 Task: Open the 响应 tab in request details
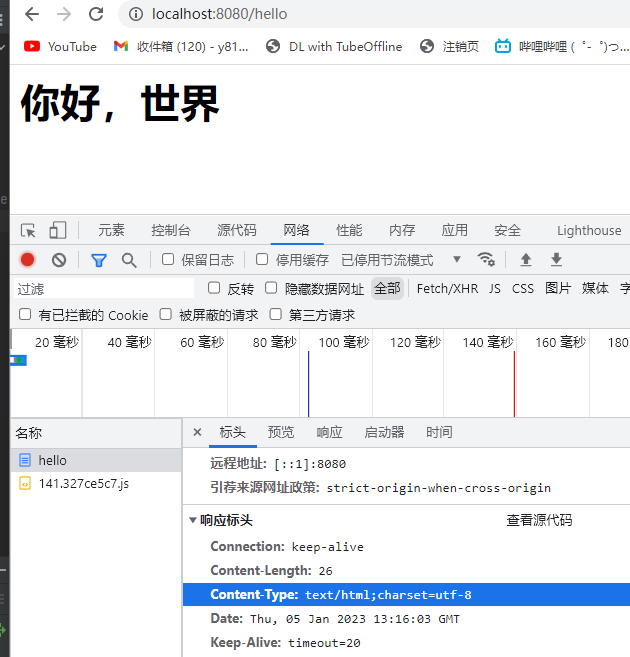(x=329, y=432)
